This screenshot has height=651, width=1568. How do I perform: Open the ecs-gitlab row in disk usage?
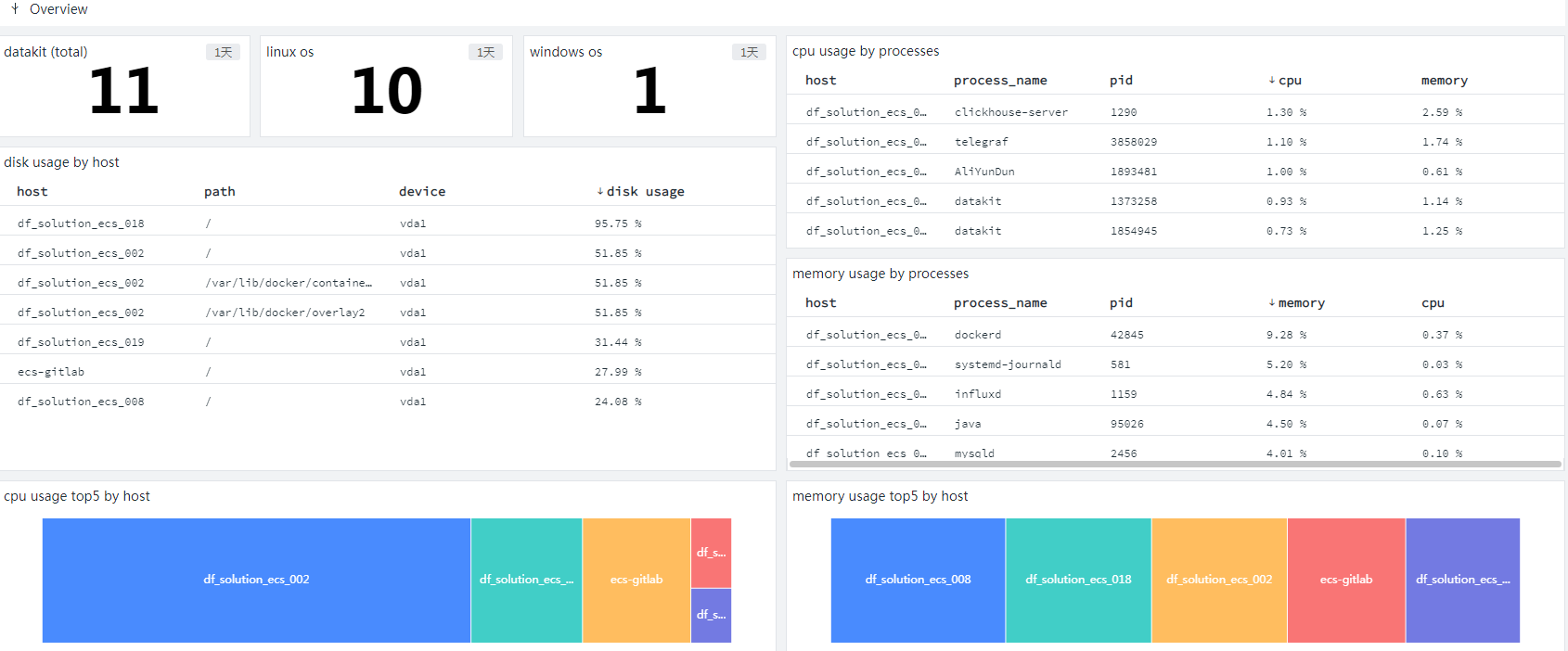point(388,371)
